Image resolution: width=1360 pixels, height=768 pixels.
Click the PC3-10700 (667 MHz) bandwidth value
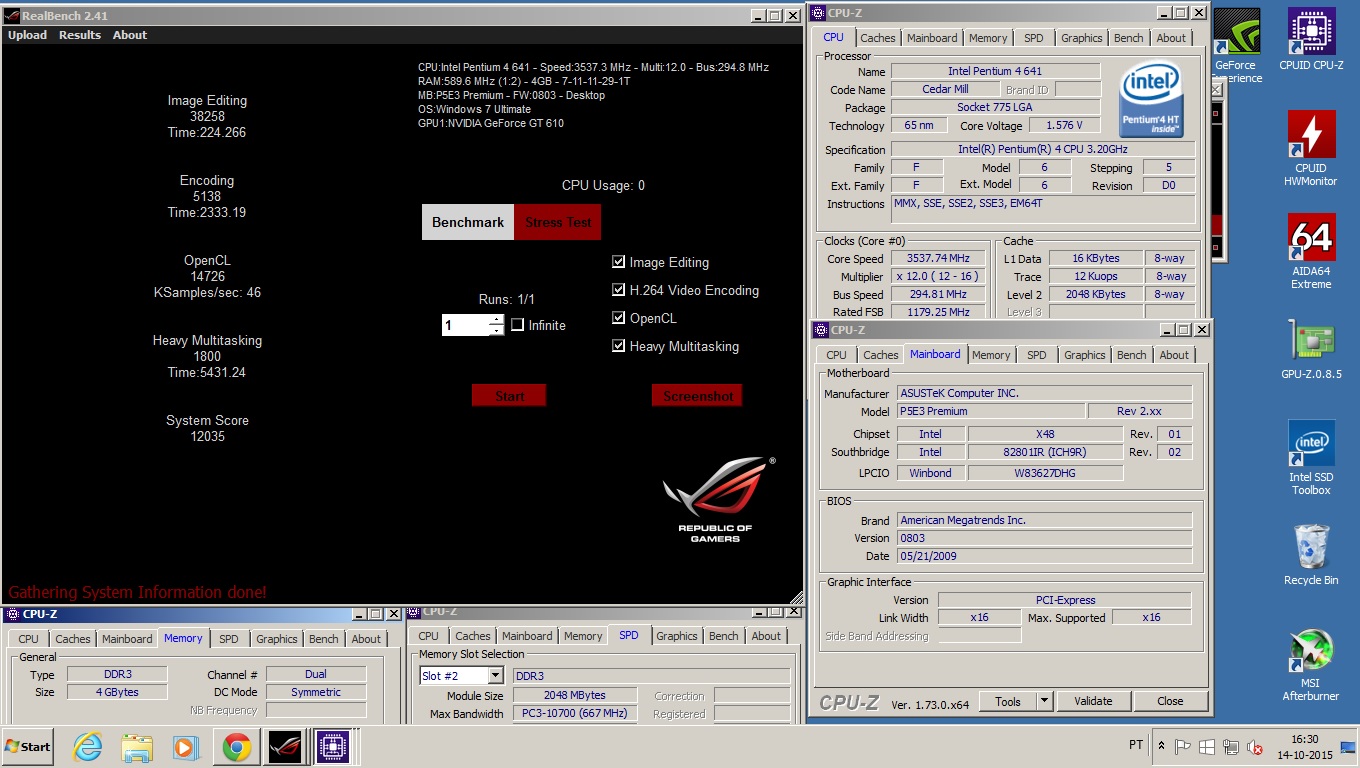pos(575,713)
